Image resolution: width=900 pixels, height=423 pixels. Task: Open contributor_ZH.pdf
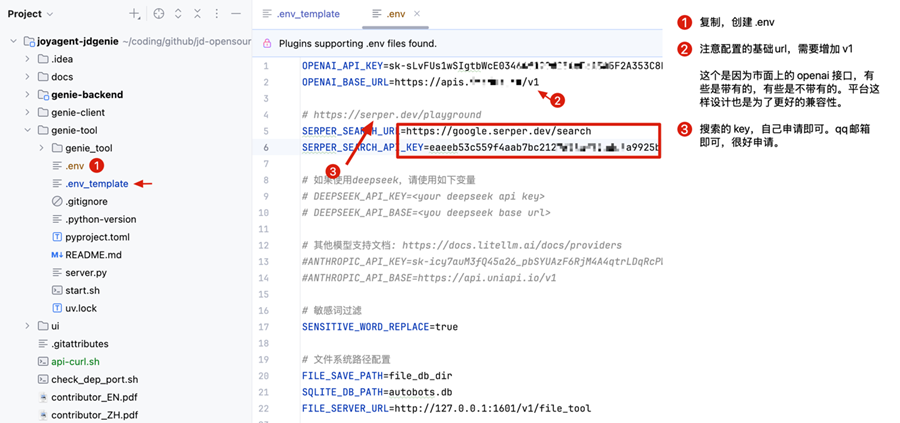94,415
